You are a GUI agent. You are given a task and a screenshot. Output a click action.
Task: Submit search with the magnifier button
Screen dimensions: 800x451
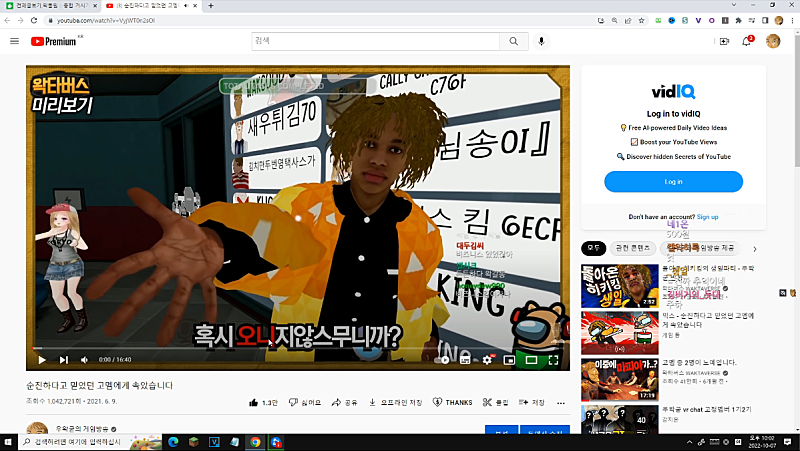pyautogui.click(x=514, y=41)
